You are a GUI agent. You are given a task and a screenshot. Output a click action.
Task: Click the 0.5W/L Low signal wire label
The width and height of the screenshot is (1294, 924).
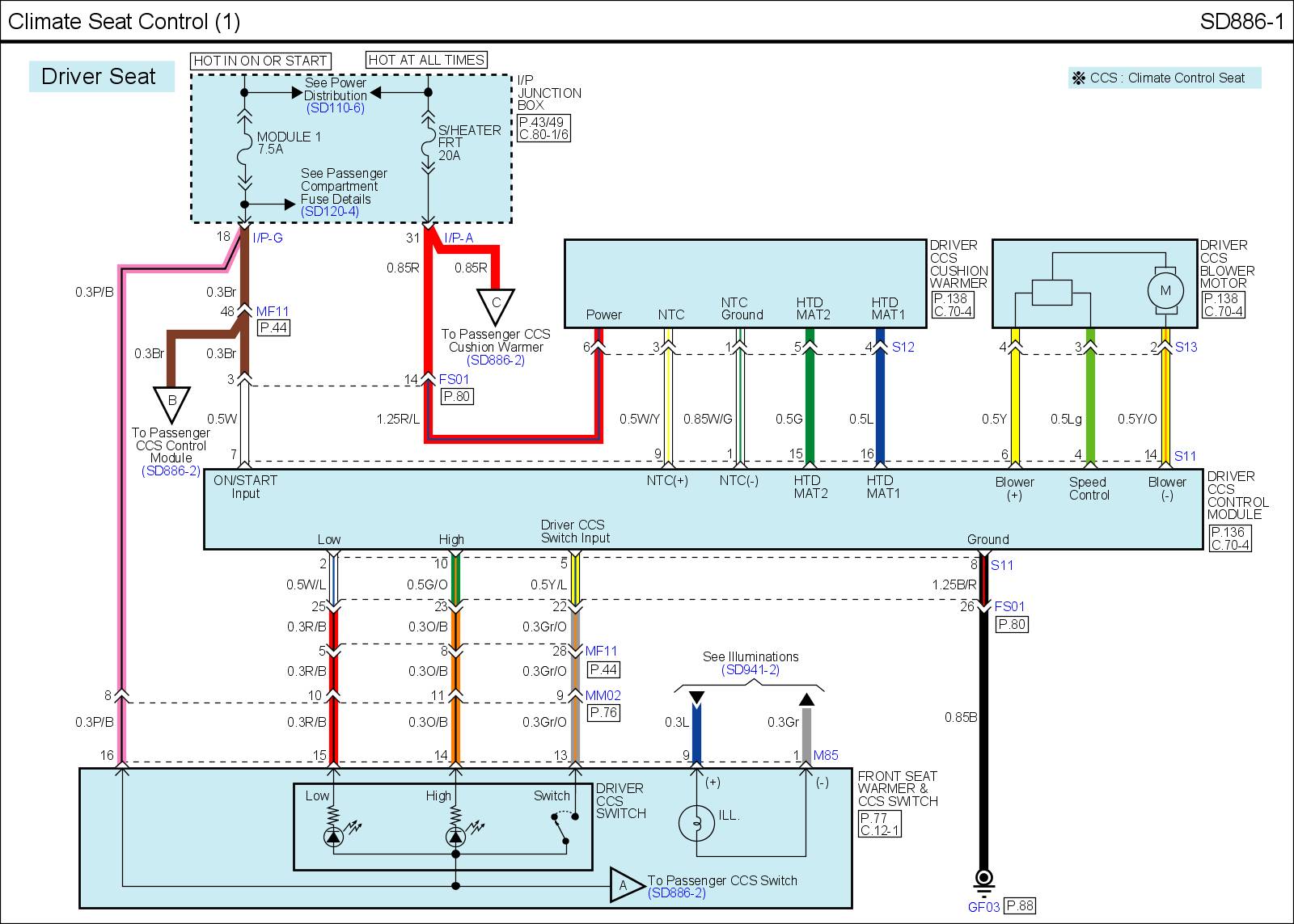point(307,584)
